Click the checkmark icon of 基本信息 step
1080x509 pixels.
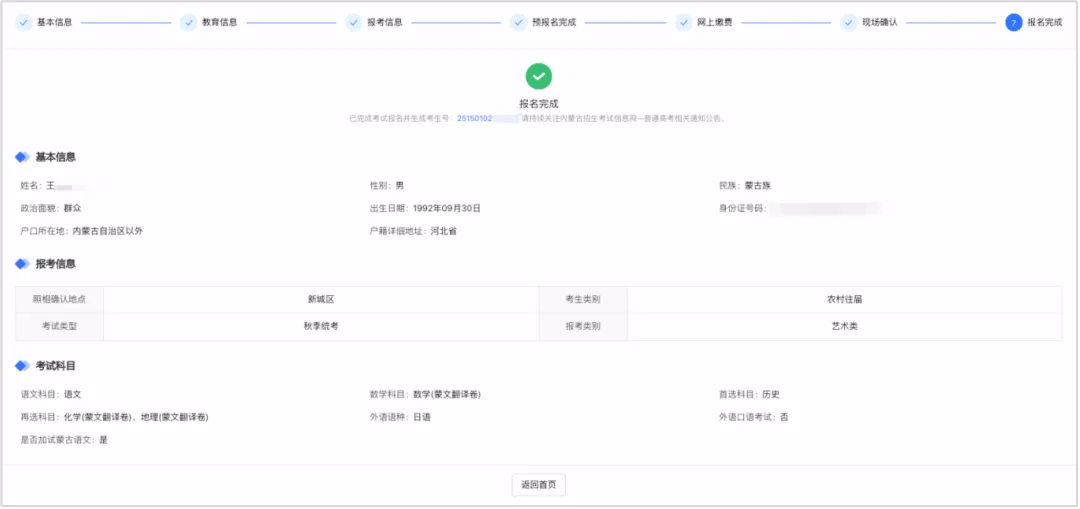coord(23,22)
